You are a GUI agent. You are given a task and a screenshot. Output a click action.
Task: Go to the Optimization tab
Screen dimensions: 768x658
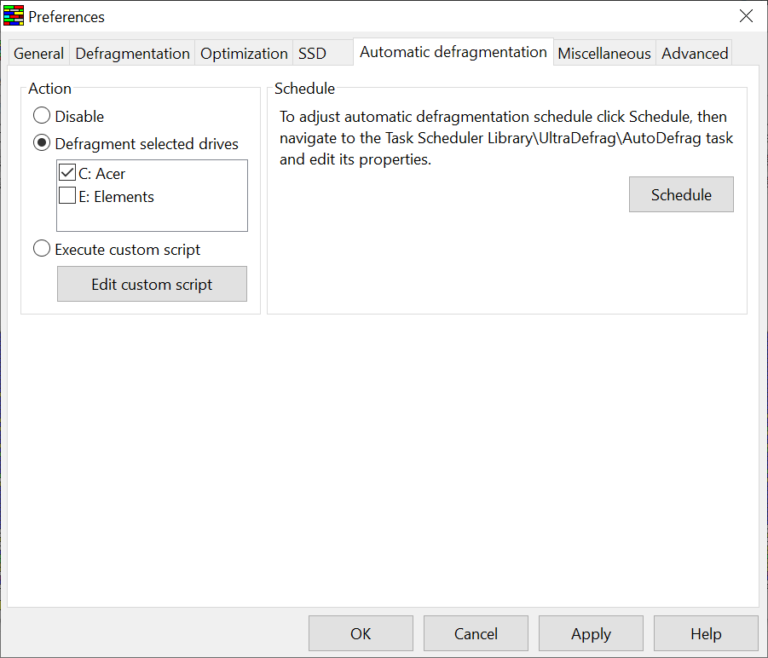coord(244,53)
